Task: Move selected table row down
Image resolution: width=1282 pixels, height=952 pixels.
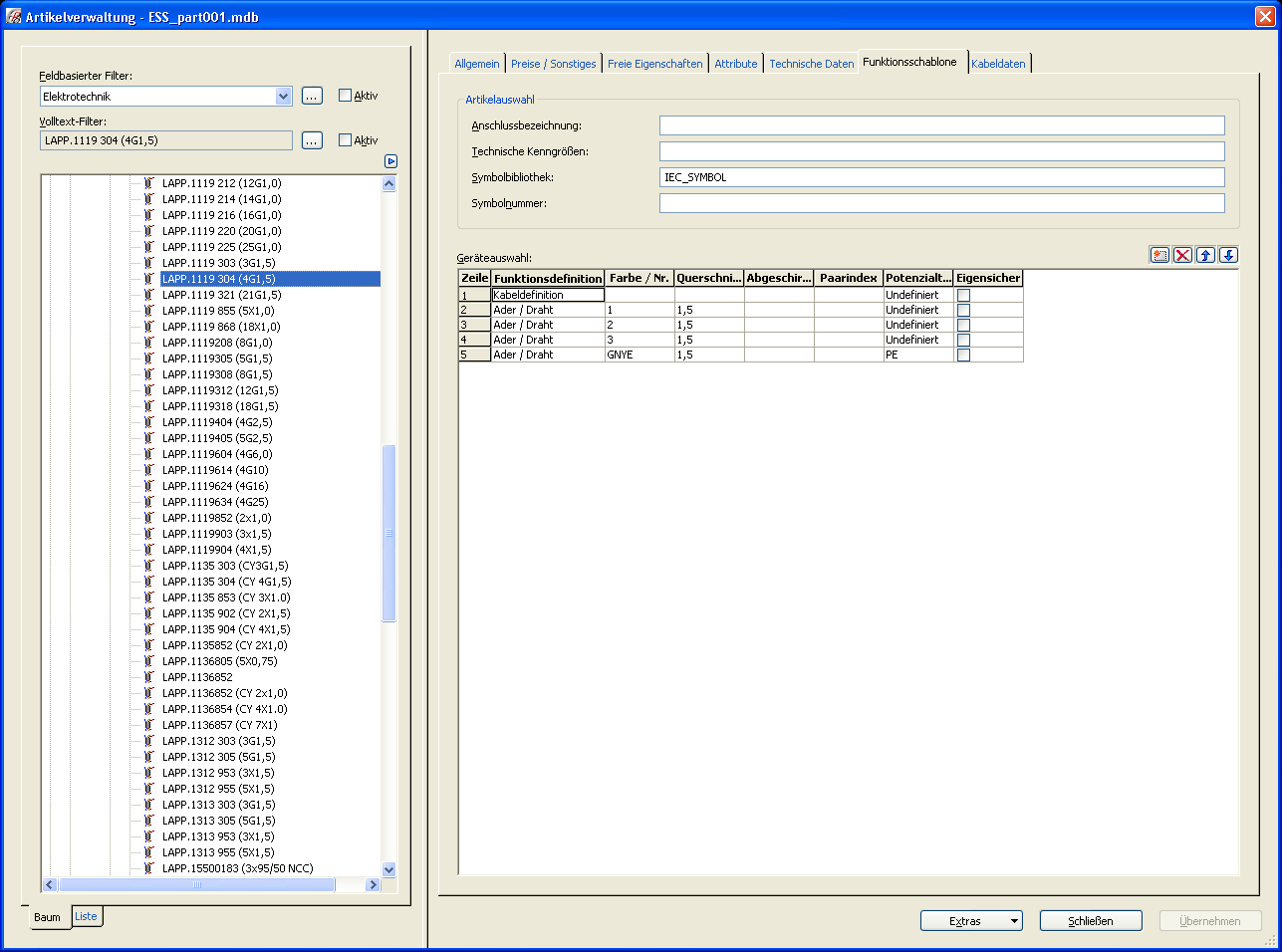Action: (1228, 255)
